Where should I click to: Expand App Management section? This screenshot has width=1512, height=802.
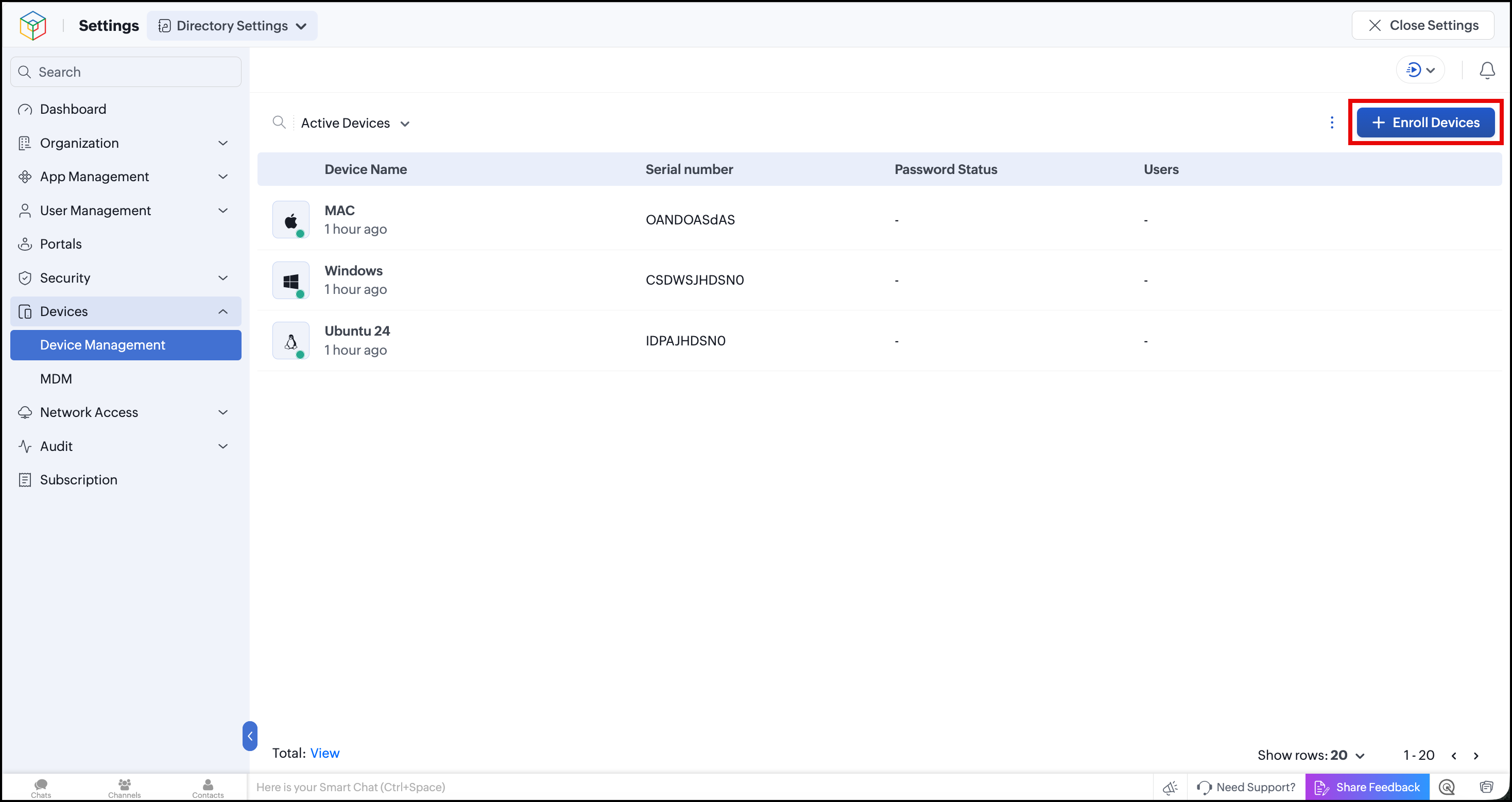click(x=126, y=177)
